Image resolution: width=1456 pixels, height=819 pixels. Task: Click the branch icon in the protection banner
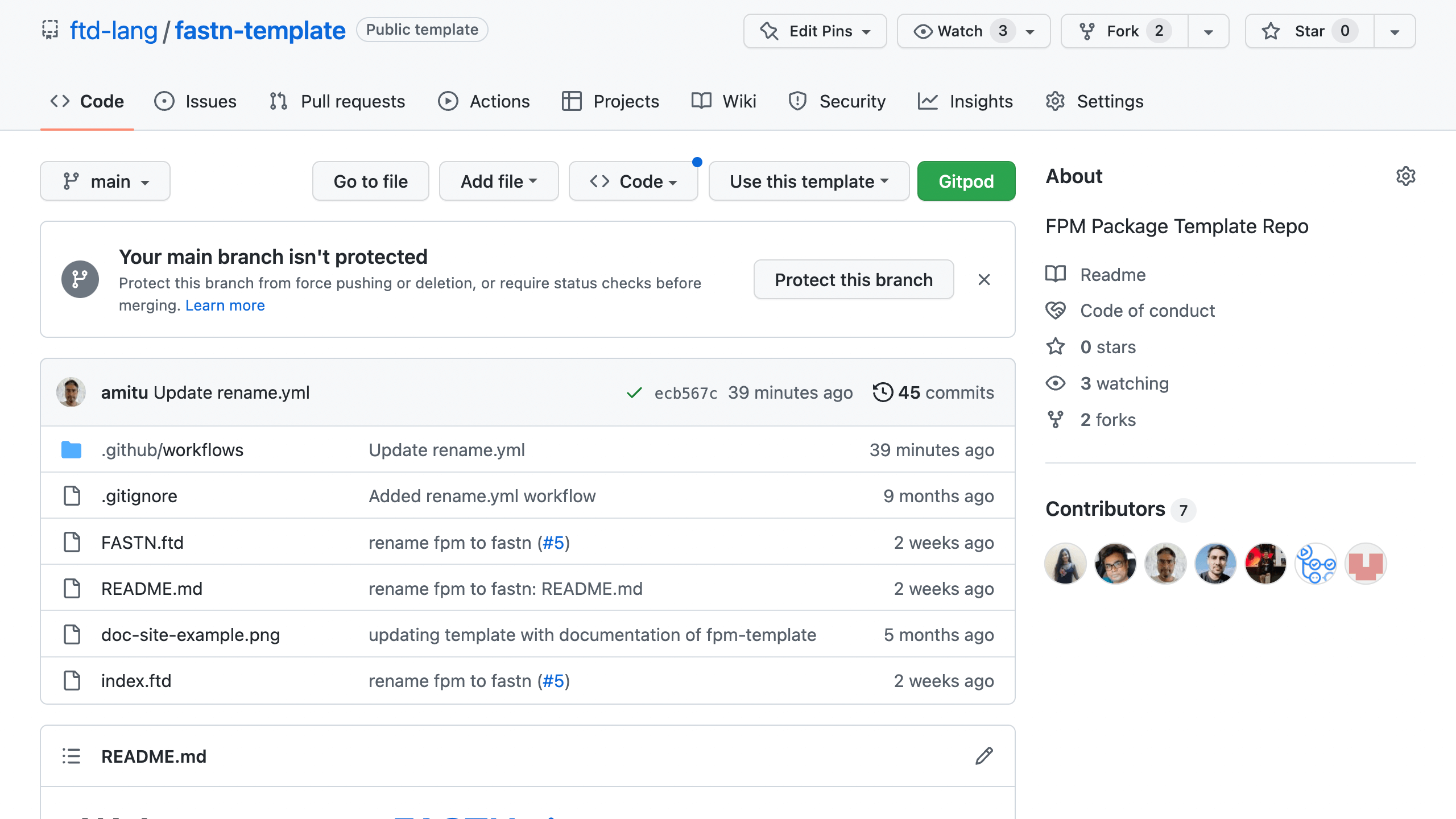pos(80,279)
